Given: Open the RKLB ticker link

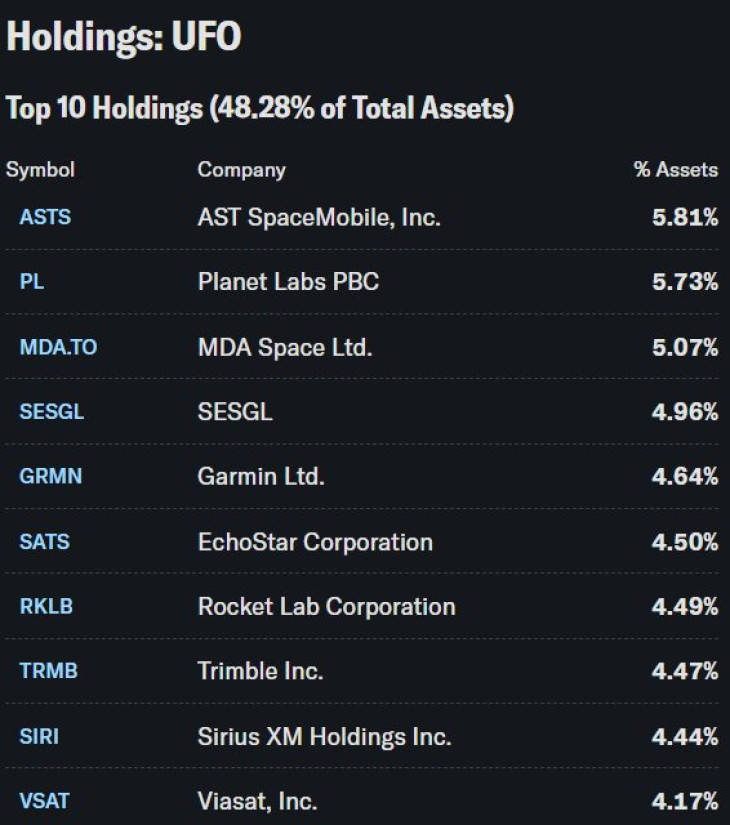Looking at the screenshot, I should (43, 606).
